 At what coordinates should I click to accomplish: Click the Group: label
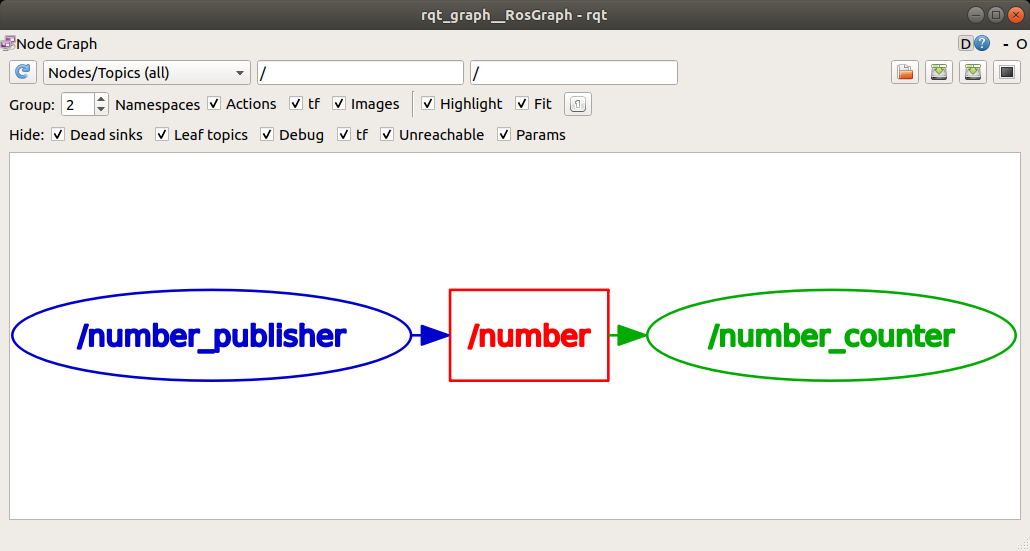[32, 104]
